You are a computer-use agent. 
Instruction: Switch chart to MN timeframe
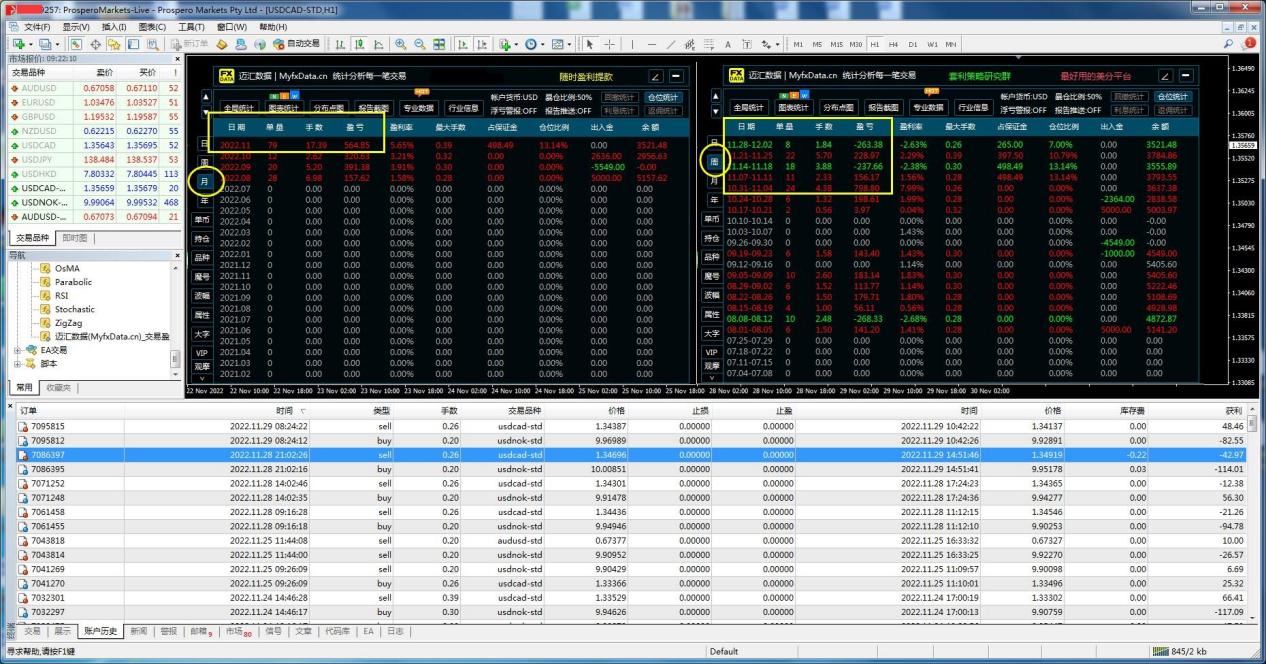tap(951, 44)
